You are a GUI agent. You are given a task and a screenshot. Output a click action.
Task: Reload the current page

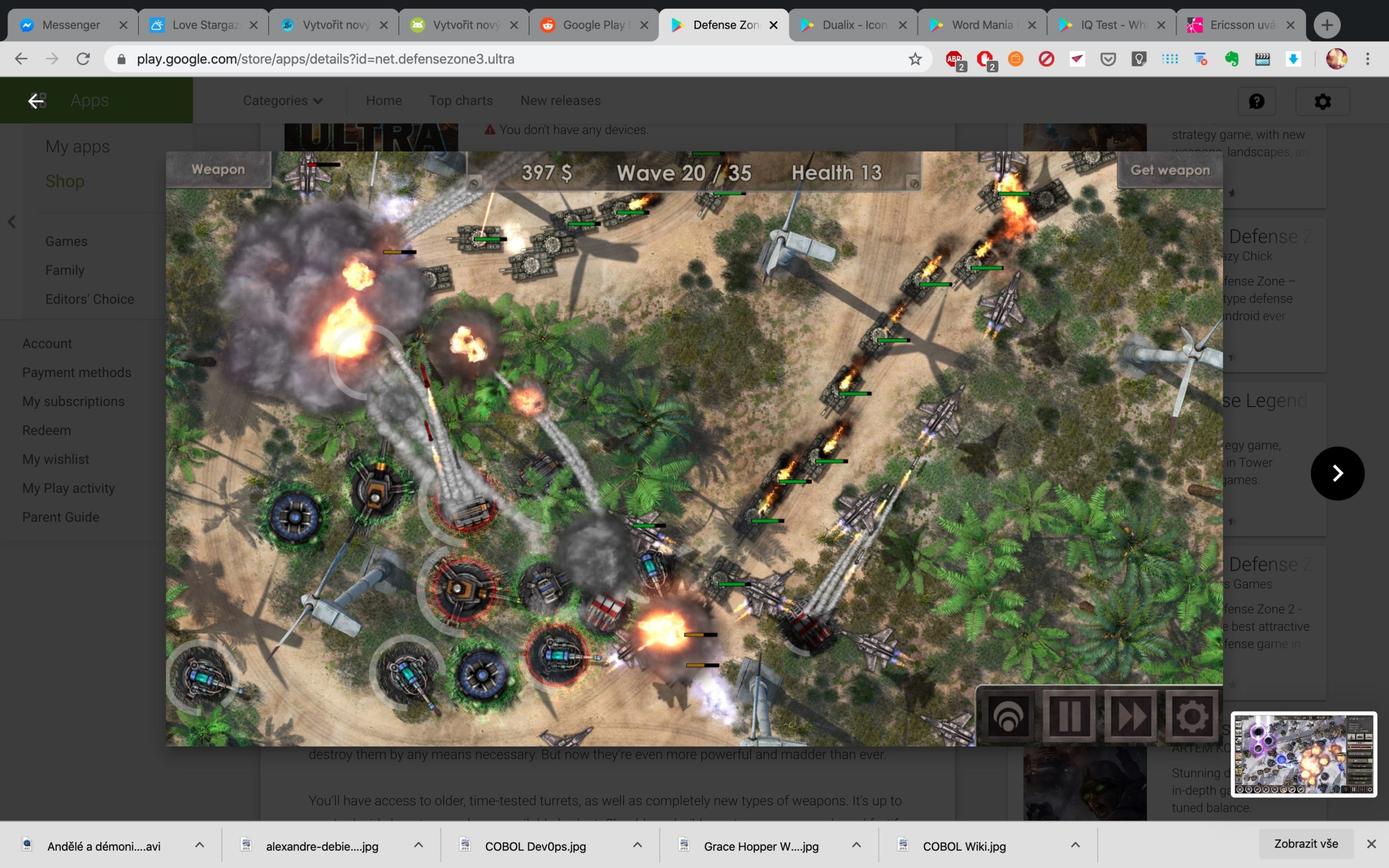click(82, 59)
